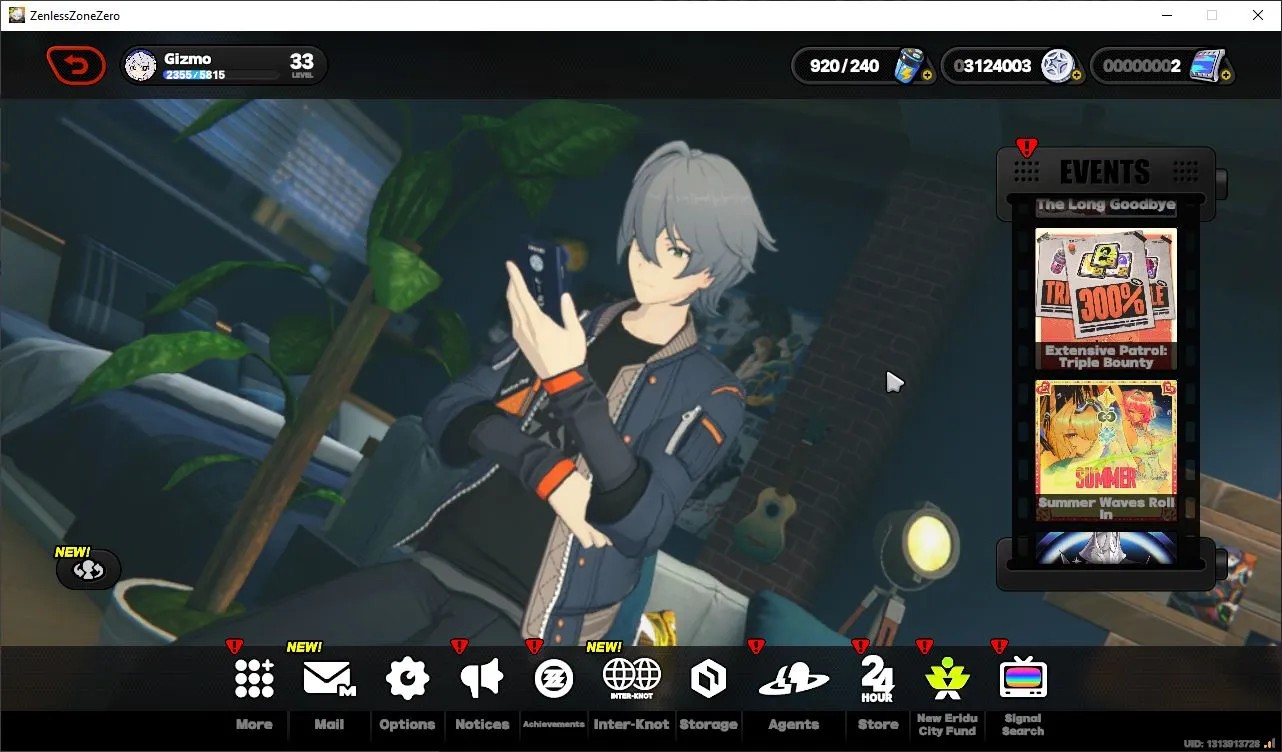Open the Notices megaphone icon
Screen dimensions: 1282x752
coord(482,679)
